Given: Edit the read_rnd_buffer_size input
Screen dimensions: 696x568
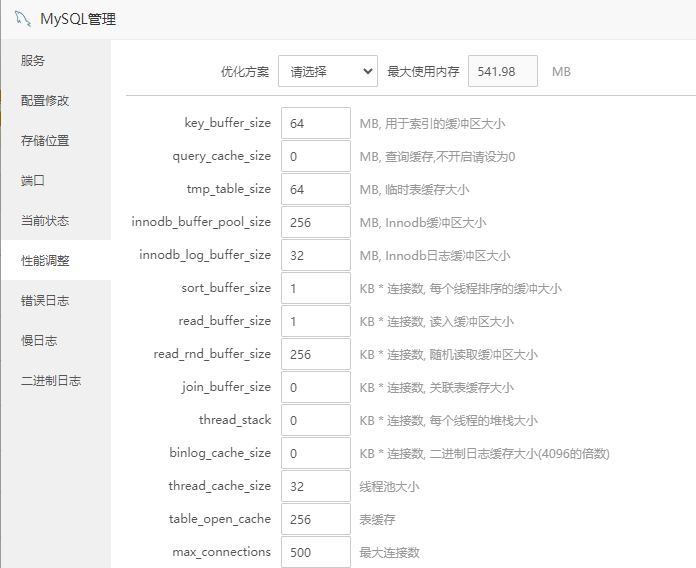Looking at the screenshot, I should (x=316, y=354).
